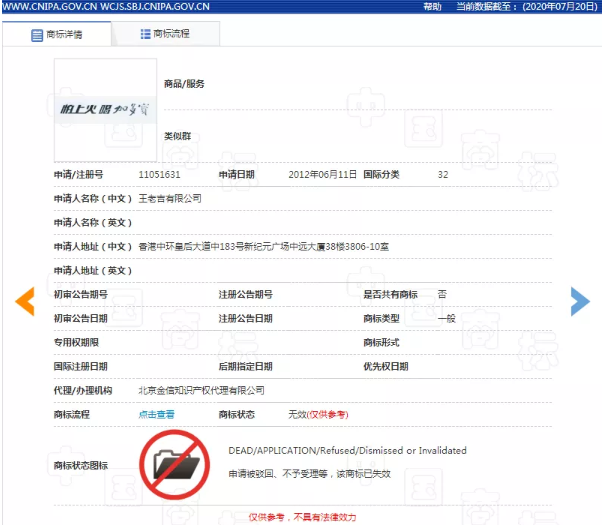Select applicant name 王老吉有限公司
607x525 pixels.
point(170,199)
